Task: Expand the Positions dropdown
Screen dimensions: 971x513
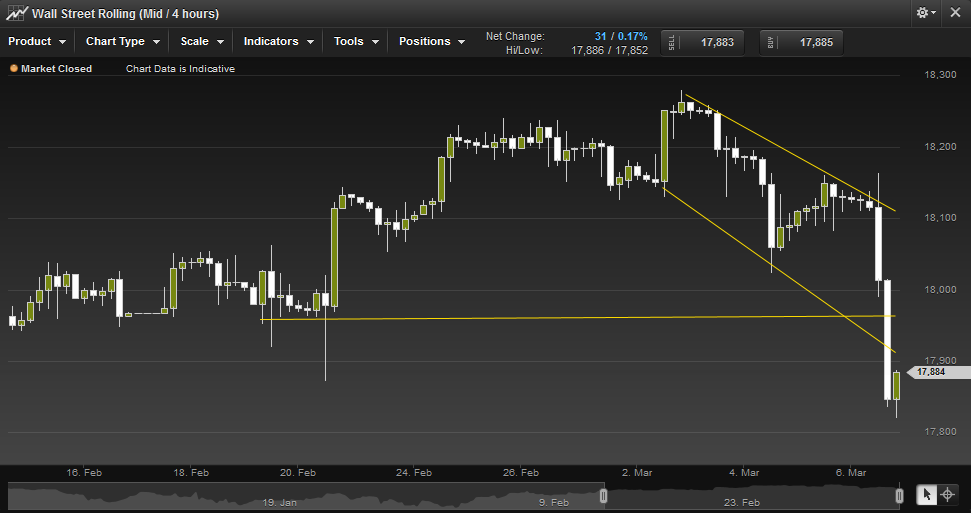Action: tap(431, 42)
